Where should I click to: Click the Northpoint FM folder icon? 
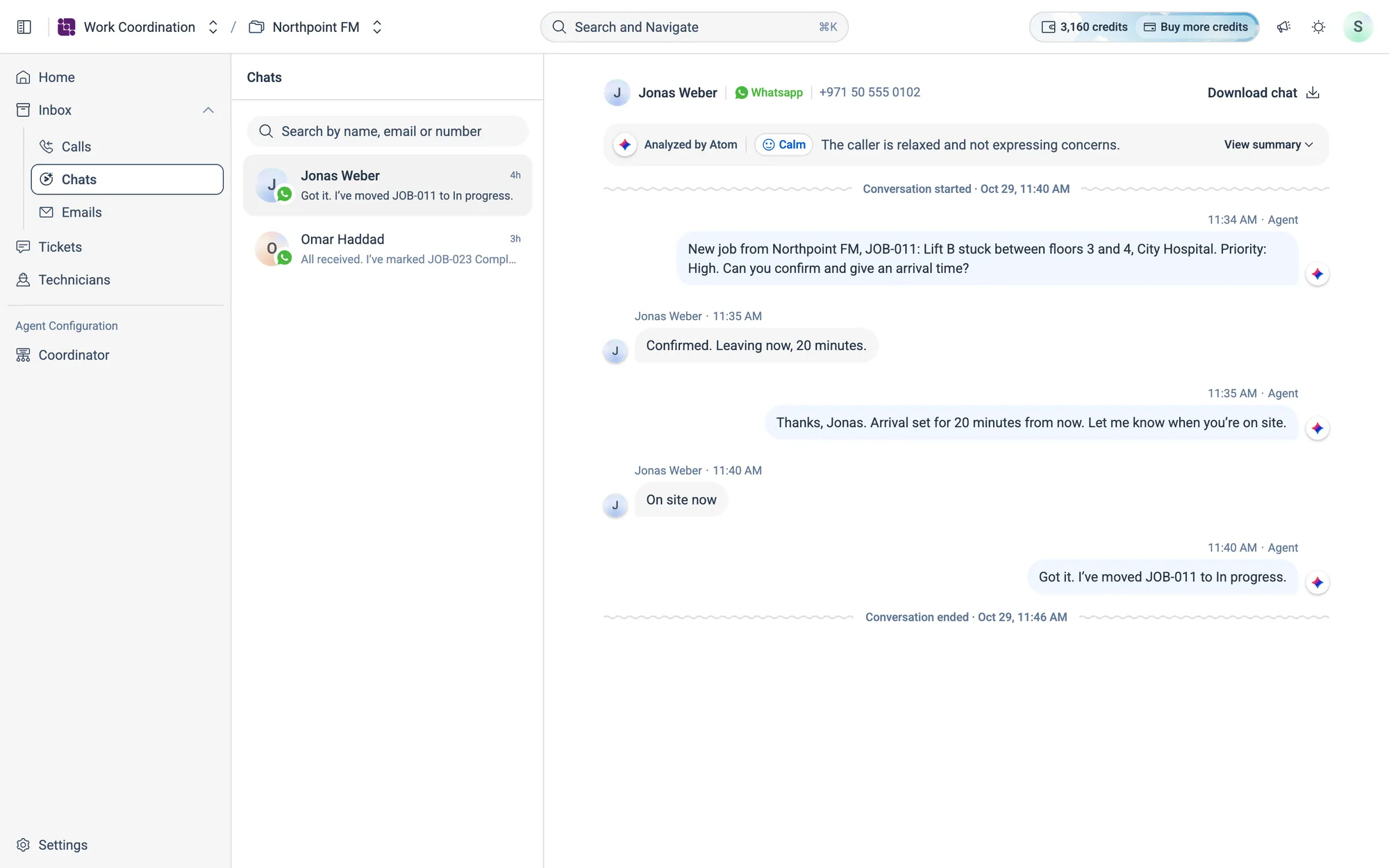coord(256,27)
